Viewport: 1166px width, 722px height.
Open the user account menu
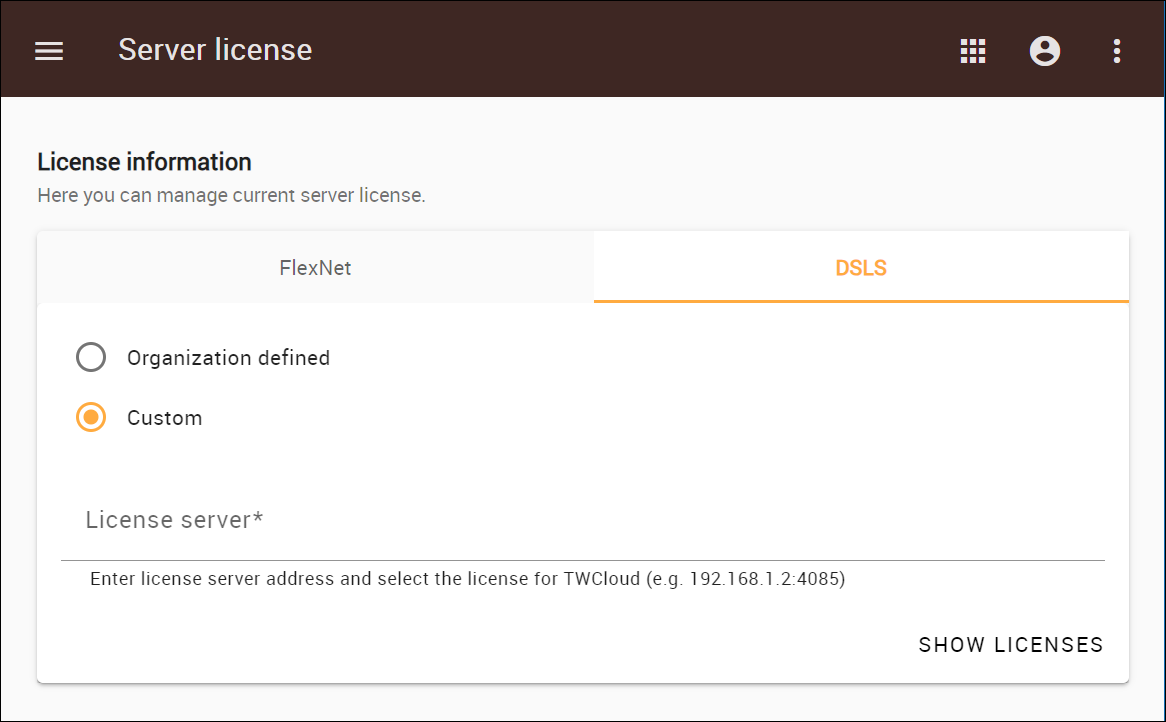(x=1045, y=51)
